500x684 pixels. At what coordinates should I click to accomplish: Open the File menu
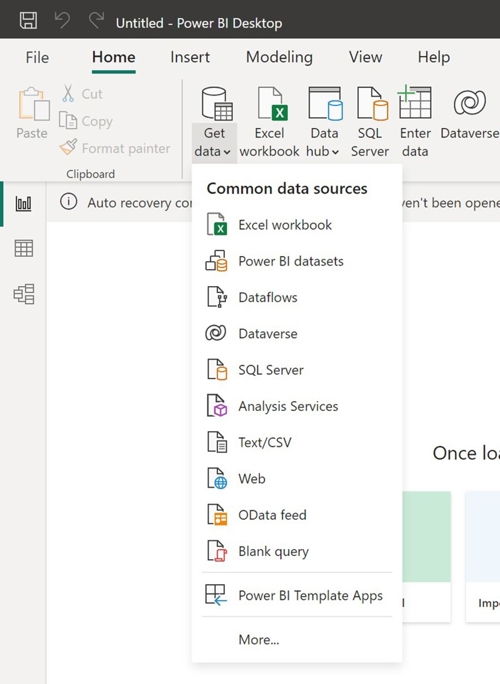tap(37, 57)
